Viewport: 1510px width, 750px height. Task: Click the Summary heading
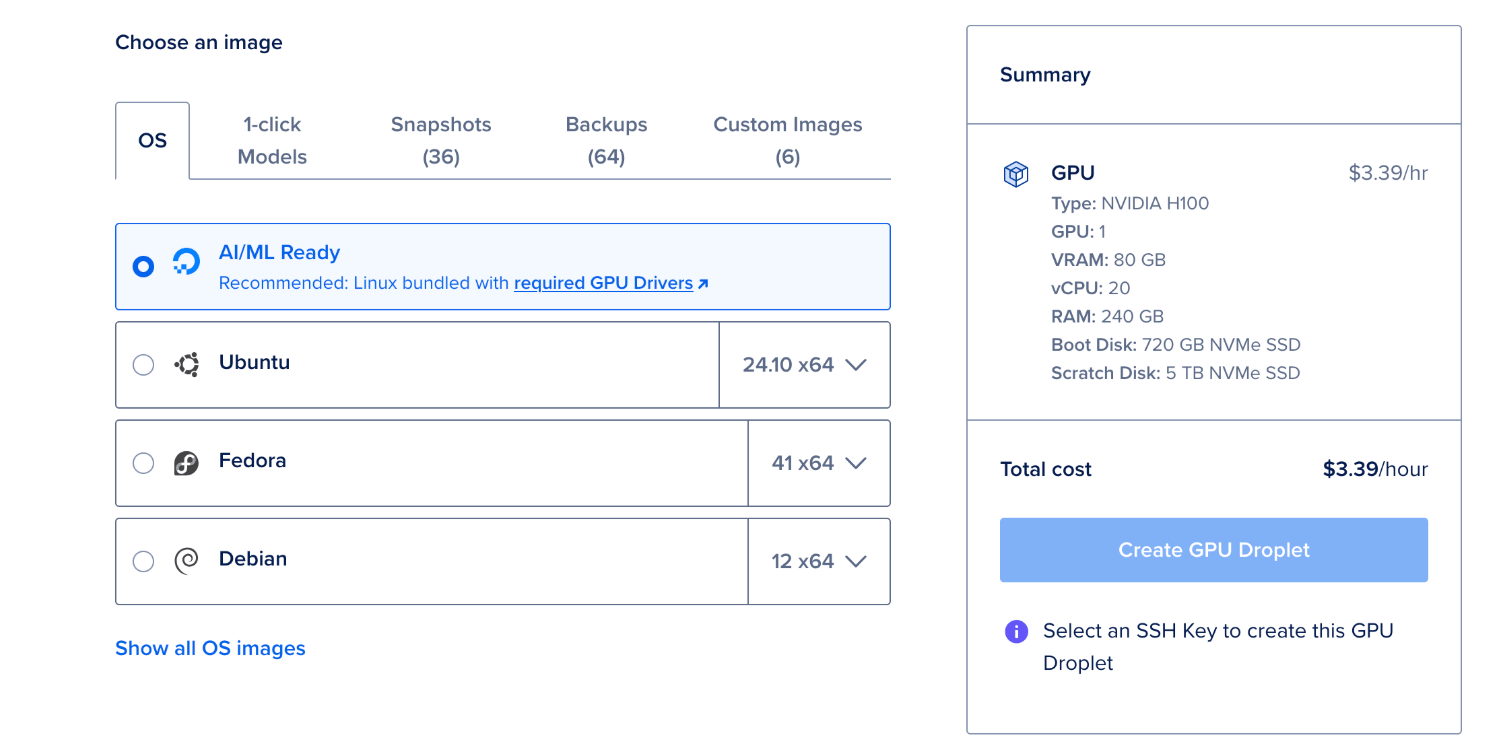pos(1045,75)
